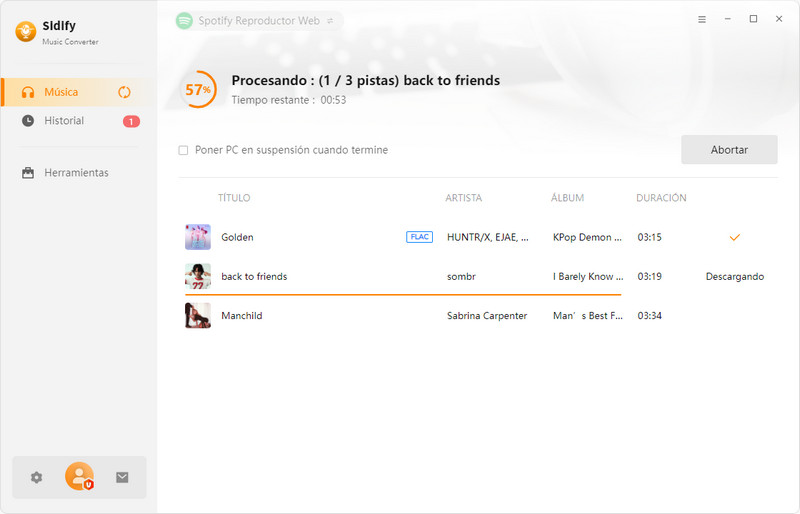The height and width of the screenshot is (514, 800).
Task: Click the Historial clock icon
Action: coord(28,121)
